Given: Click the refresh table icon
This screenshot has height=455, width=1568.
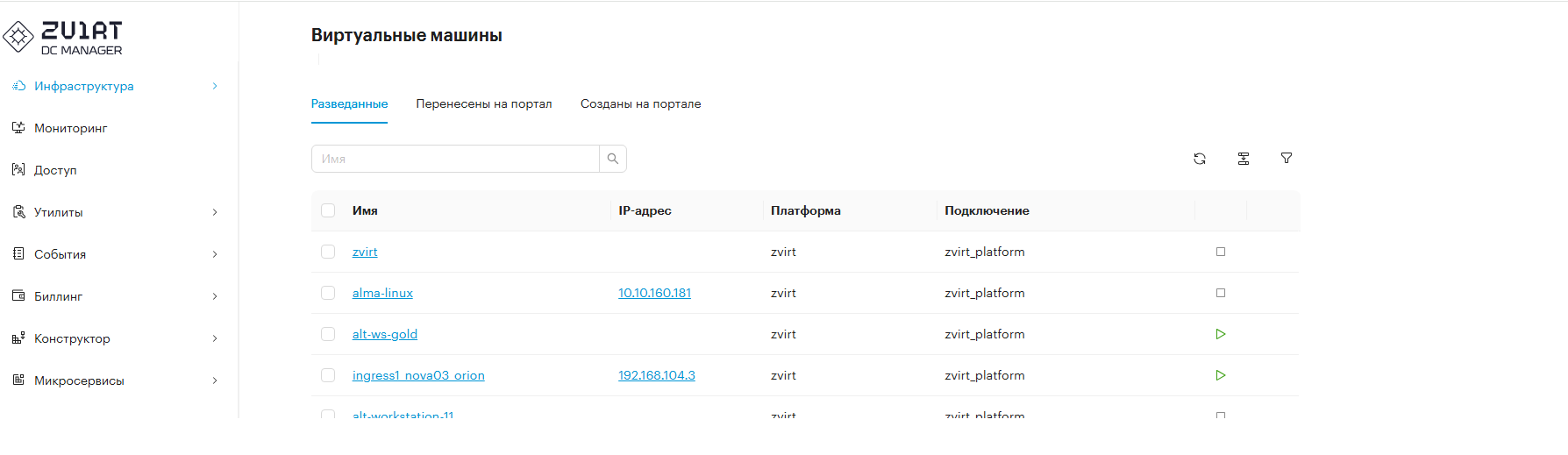Looking at the screenshot, I should coord(1199,159).
